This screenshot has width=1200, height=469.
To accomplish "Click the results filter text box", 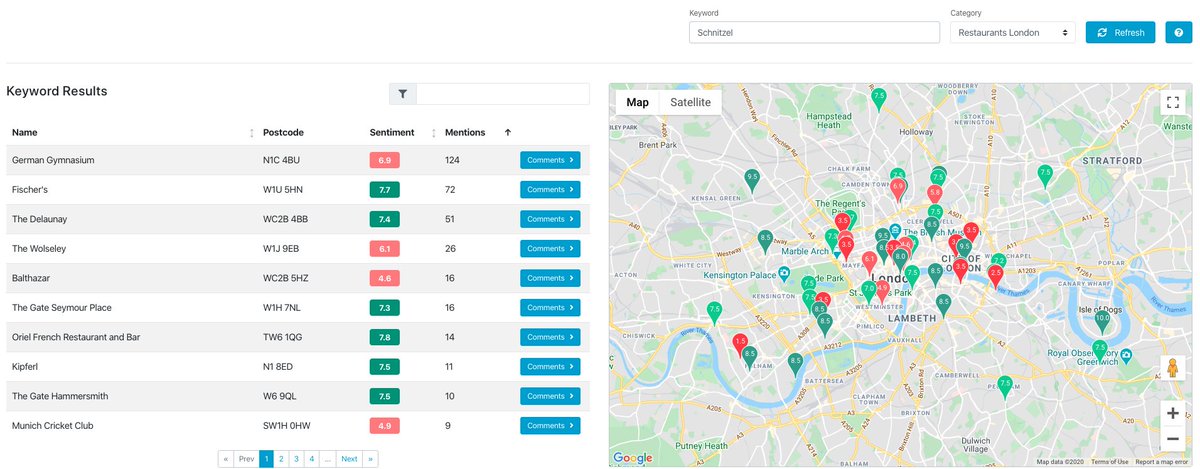I will (502, 94).
